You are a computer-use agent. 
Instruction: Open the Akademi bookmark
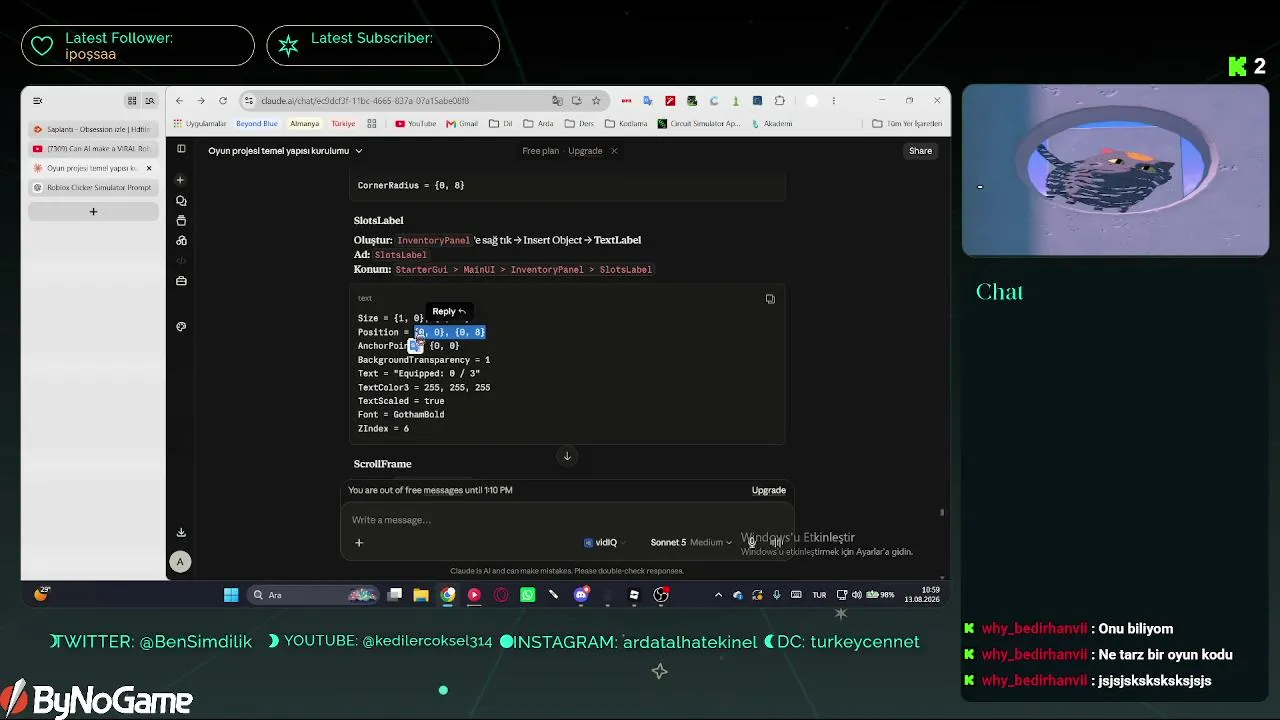771,124
